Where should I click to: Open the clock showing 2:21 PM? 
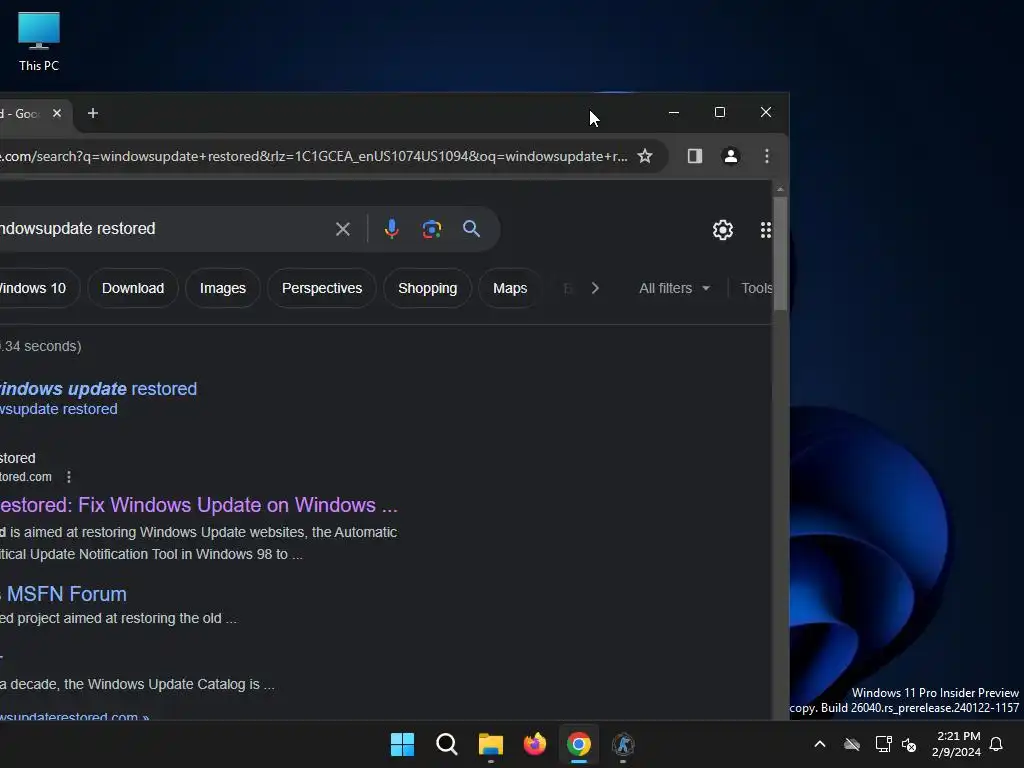coord(957,744)
